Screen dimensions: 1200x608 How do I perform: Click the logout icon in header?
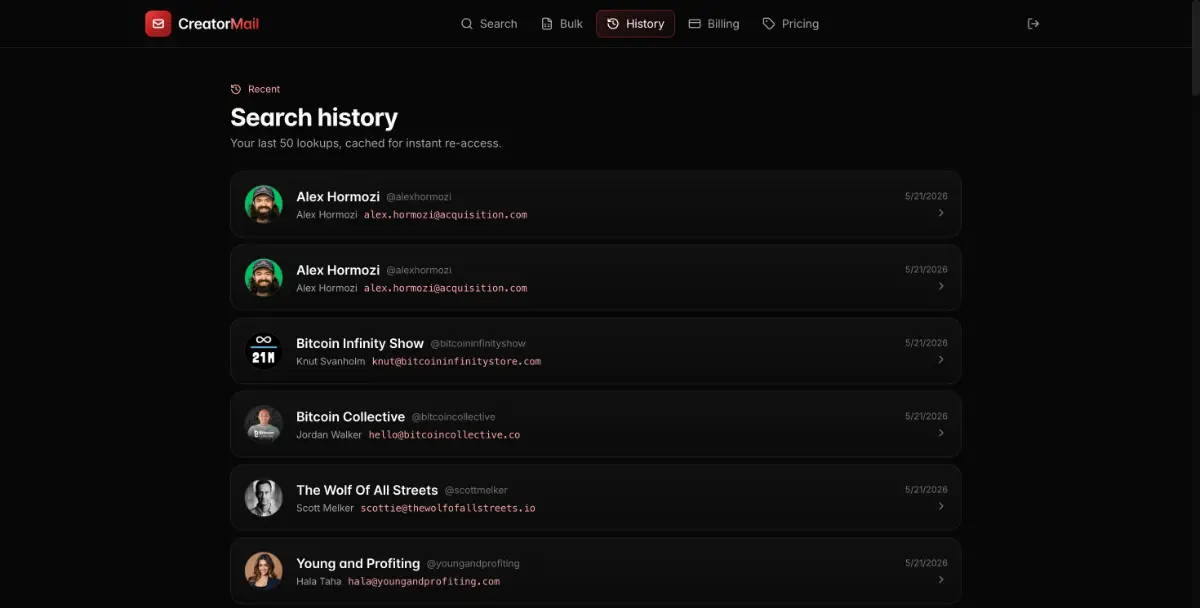pos(1033,24)
